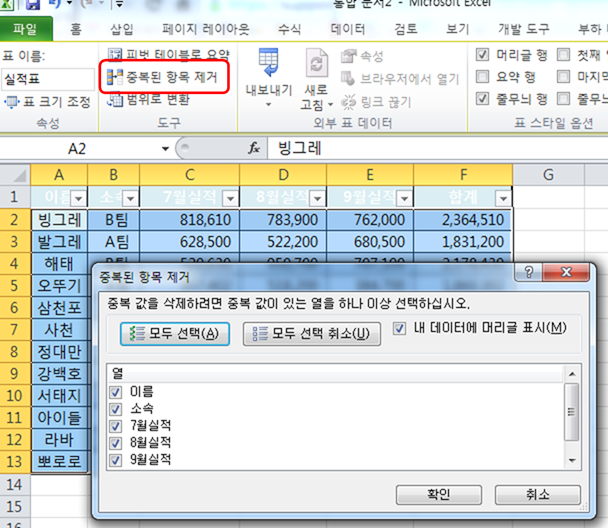Switch to the 홈 tab

[76, 29]
